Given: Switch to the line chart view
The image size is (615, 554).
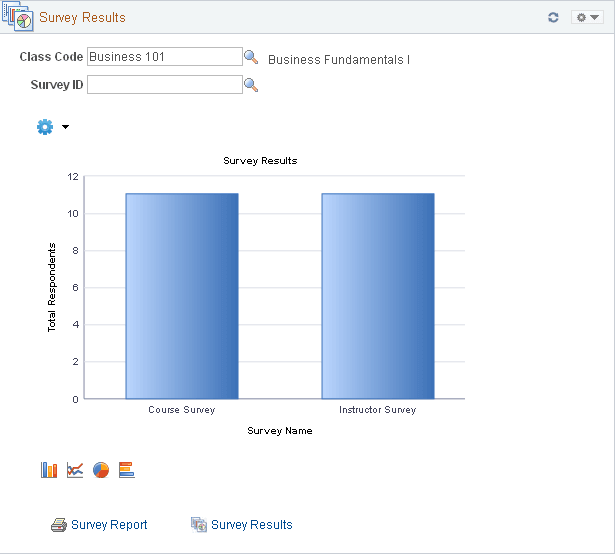Looking at the screenshot, I should pos(75,470).
